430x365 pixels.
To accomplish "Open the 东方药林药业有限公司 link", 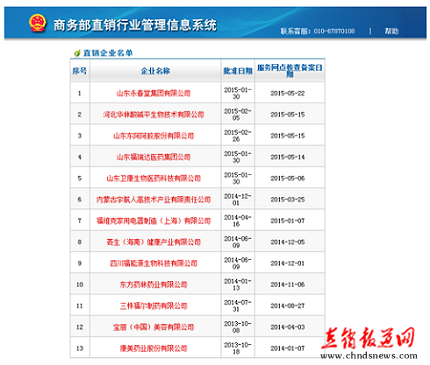I will (153, 285).
